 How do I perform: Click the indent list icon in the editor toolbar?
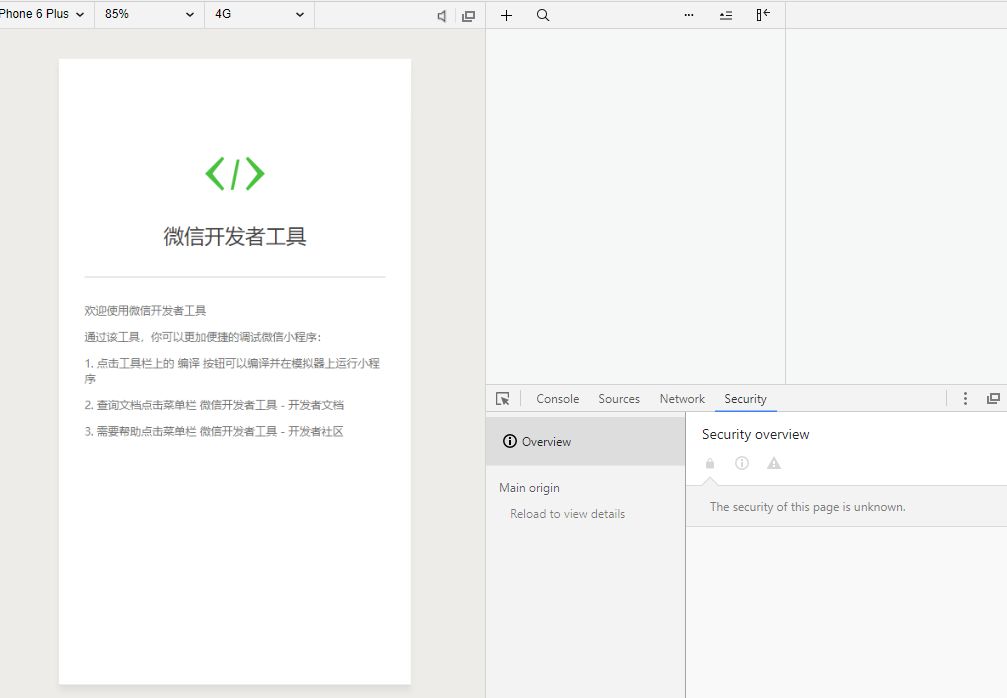(x=726, y=15)
